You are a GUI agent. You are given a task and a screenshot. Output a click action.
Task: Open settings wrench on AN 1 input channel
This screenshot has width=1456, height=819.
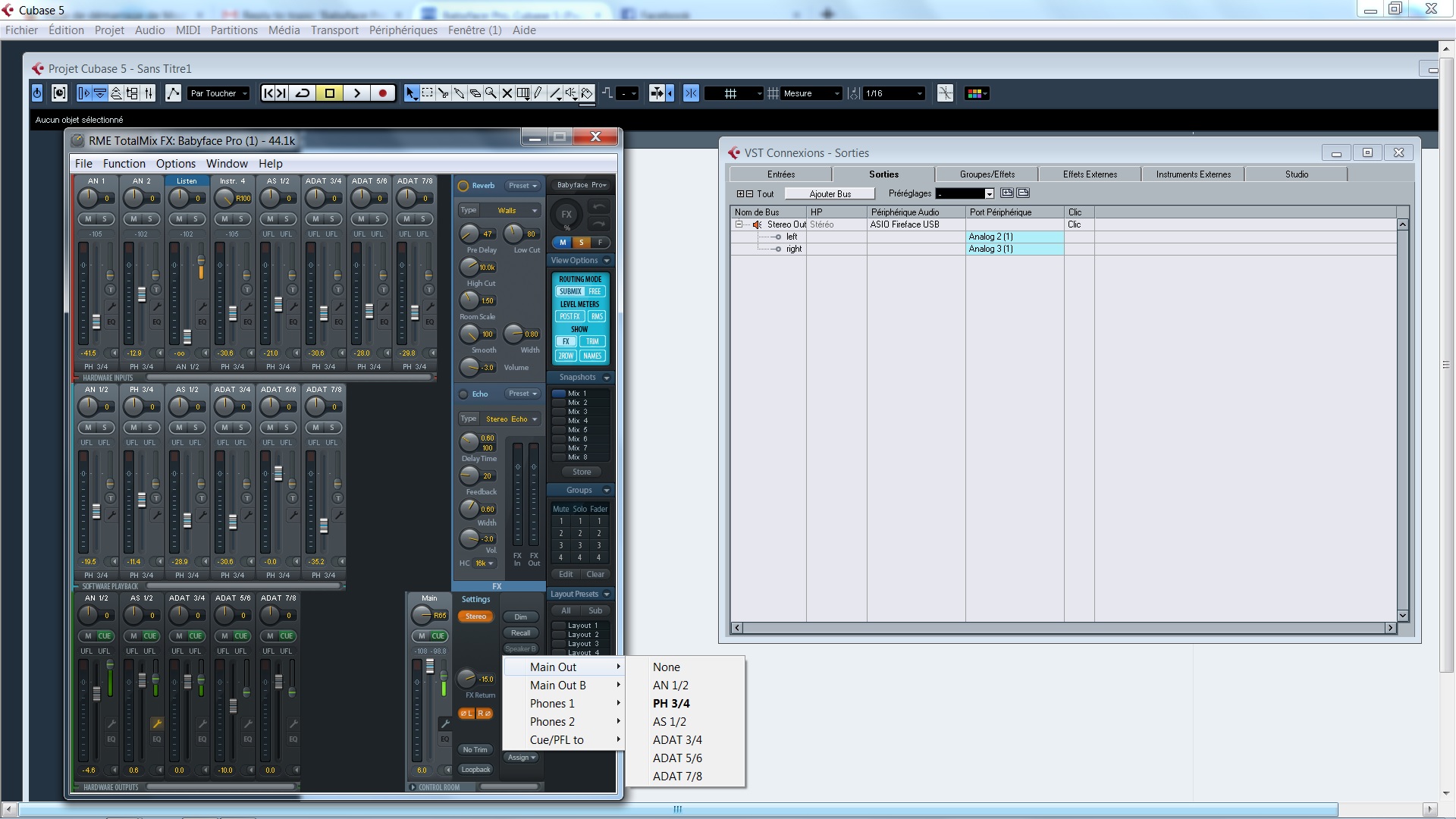pyautogui.click(x=111, y=306)
